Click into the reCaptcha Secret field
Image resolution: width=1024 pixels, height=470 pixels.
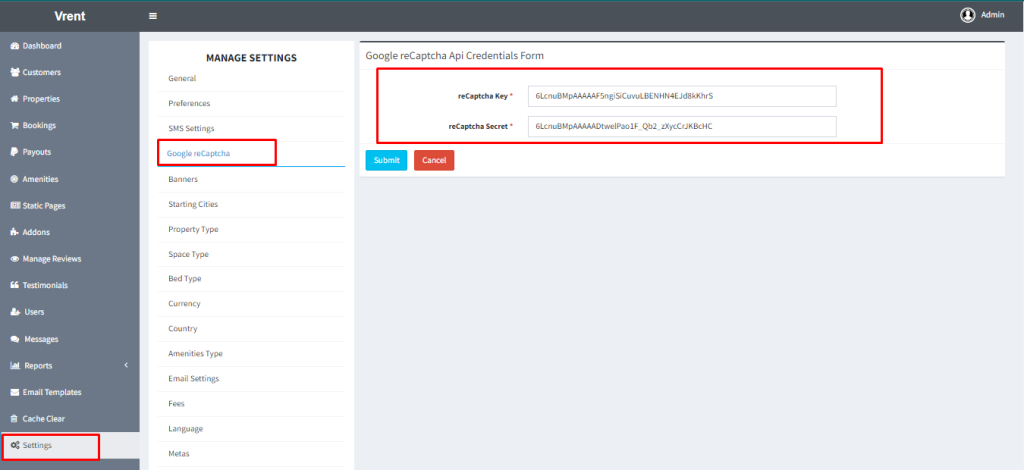tap(682, 127)
